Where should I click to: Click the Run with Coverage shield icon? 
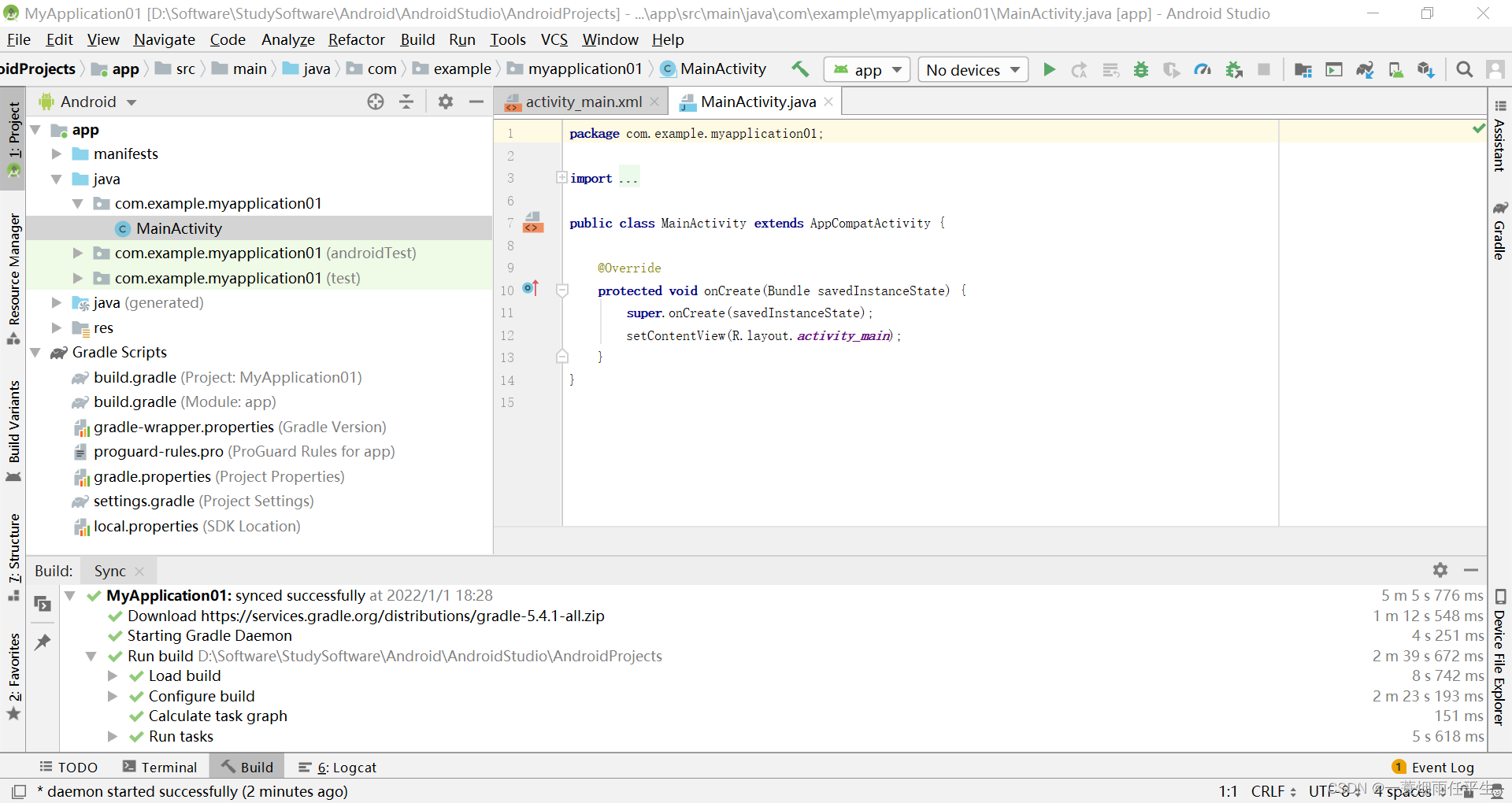[1171, 69]
